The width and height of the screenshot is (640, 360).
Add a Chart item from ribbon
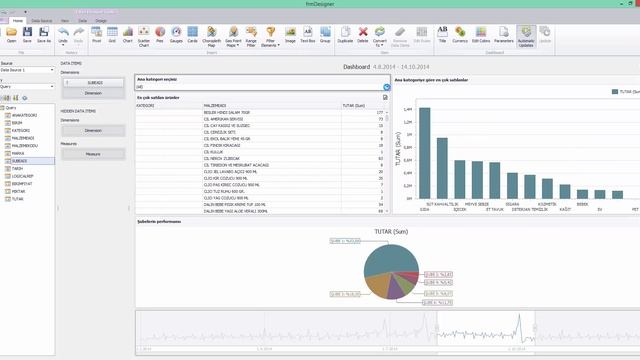(128, 34)
